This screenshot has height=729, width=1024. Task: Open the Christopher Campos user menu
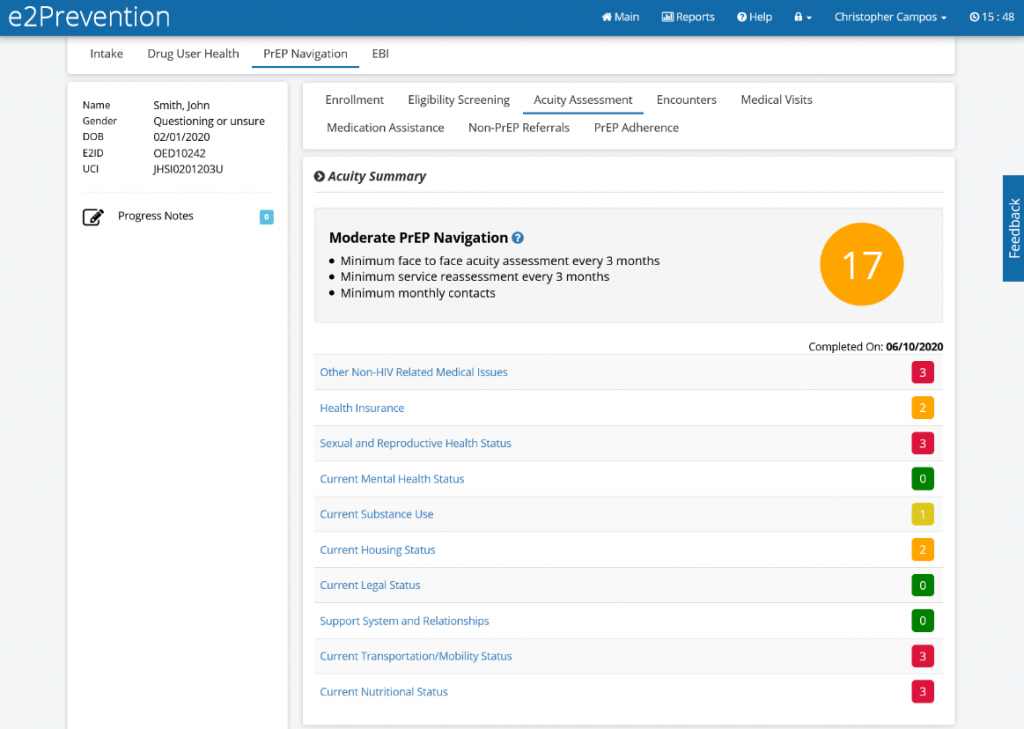click(890, 17)
